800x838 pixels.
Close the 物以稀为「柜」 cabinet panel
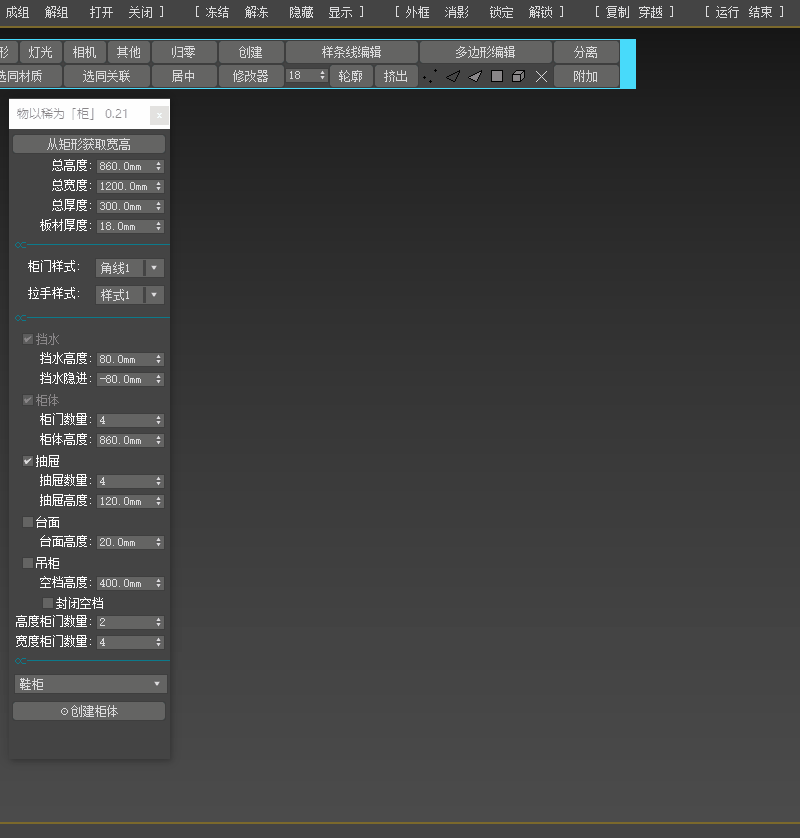(x=158, y=115)
